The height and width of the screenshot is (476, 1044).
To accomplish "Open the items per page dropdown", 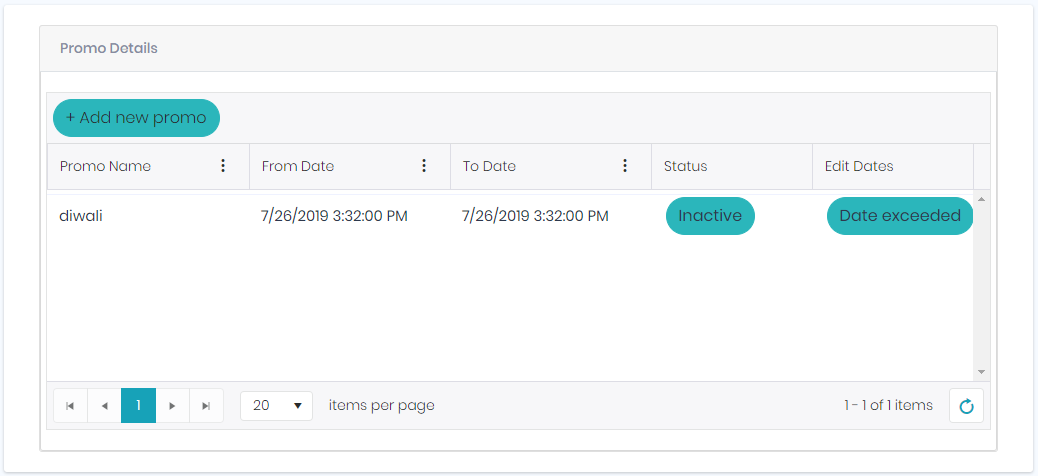I will (x=276, y=405).
